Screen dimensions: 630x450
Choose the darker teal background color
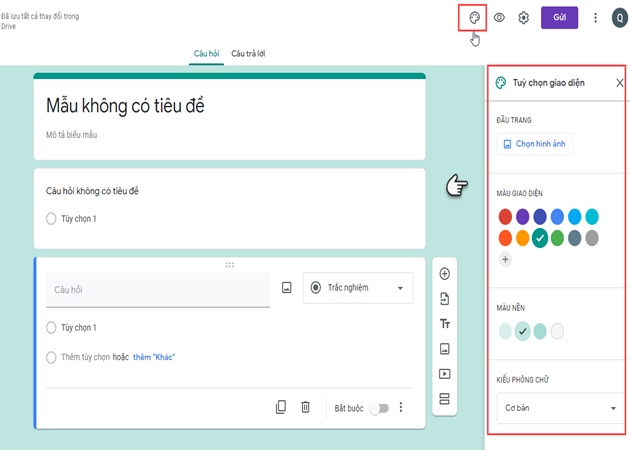pos(540,331)
